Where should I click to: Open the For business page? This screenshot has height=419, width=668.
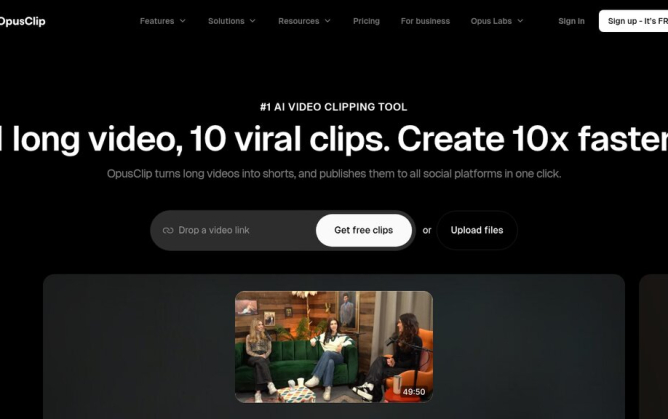coord(425,21)
